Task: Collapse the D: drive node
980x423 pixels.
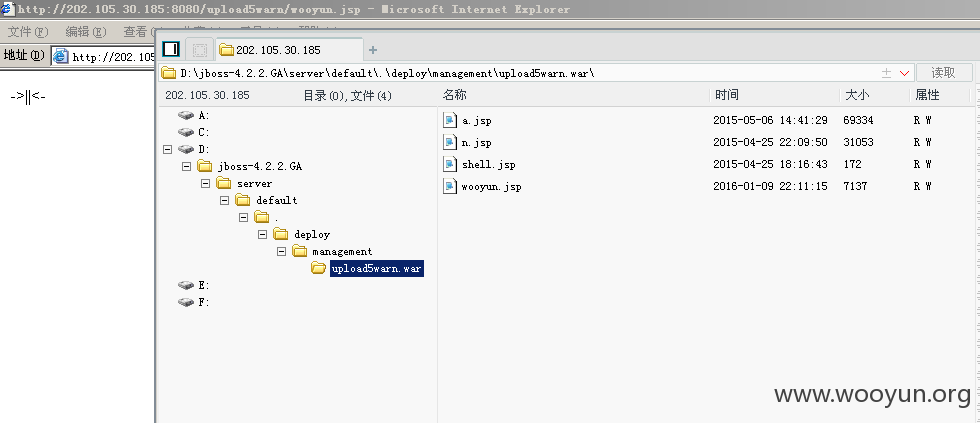Action: (168, 149)
